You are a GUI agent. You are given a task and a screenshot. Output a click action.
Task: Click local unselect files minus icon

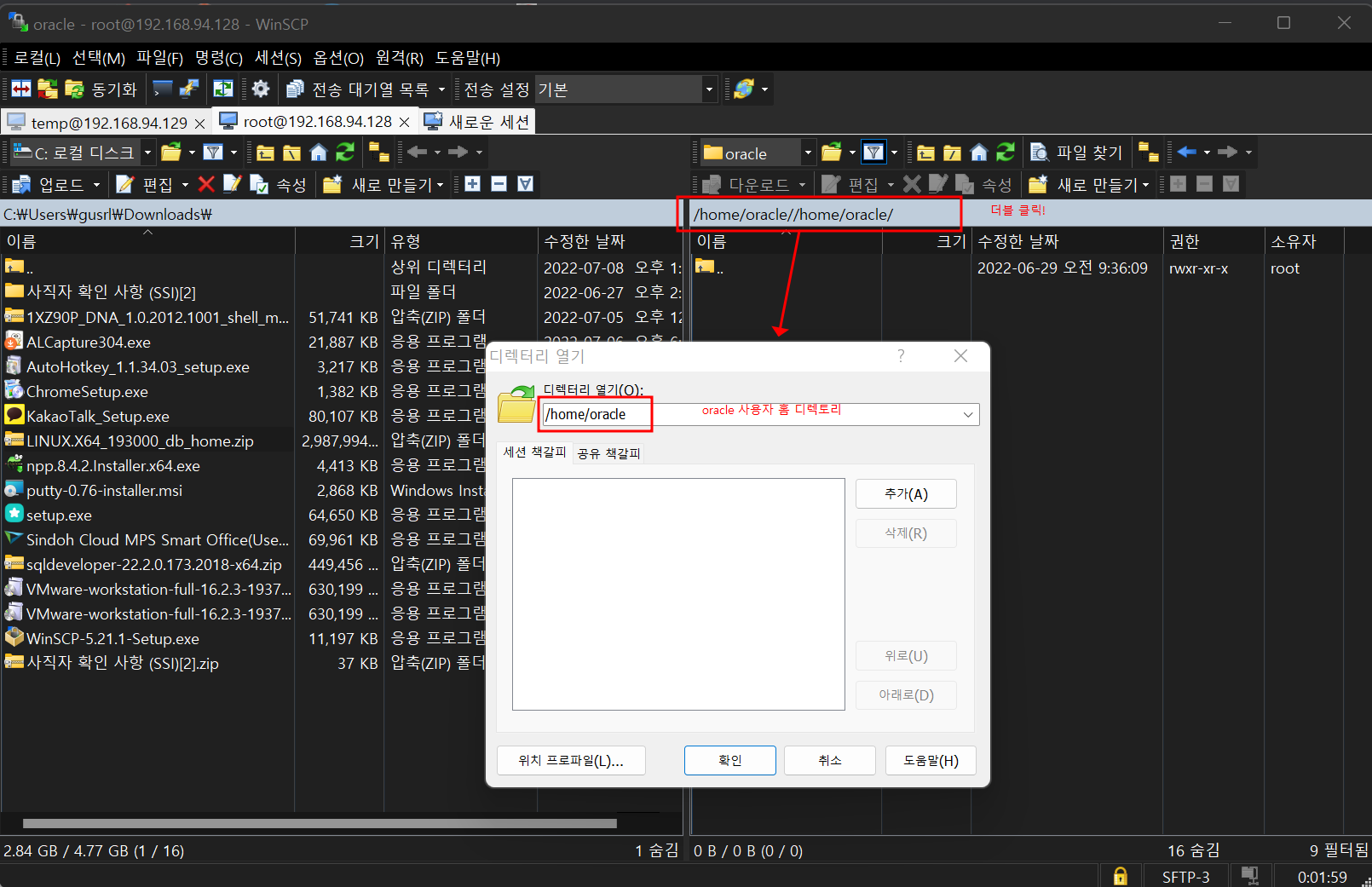tap(499, 184)
